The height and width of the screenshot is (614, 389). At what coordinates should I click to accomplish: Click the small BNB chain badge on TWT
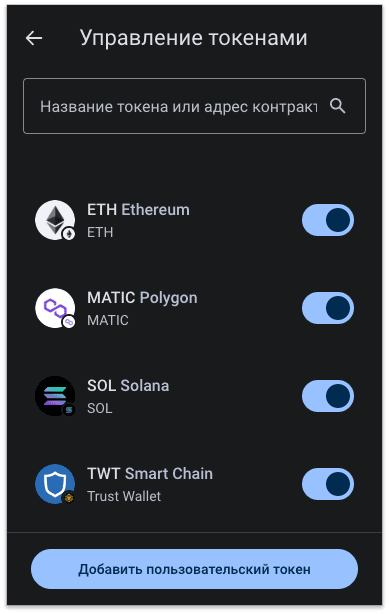click(x=69, y=498)
